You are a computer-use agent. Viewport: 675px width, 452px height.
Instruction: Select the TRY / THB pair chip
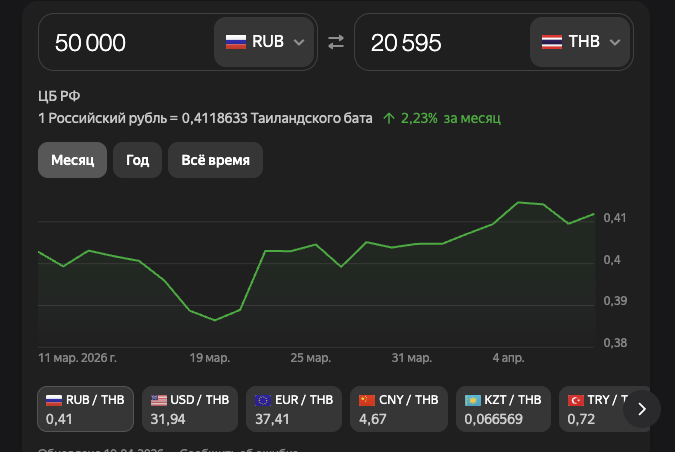click(598, 409)
